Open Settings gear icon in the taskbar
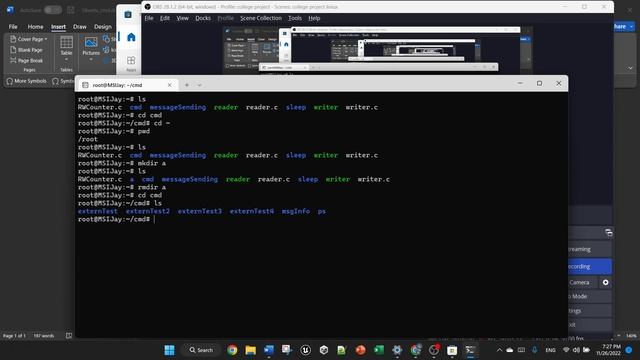Screen dimensions: 640x360 coord(397,350)
